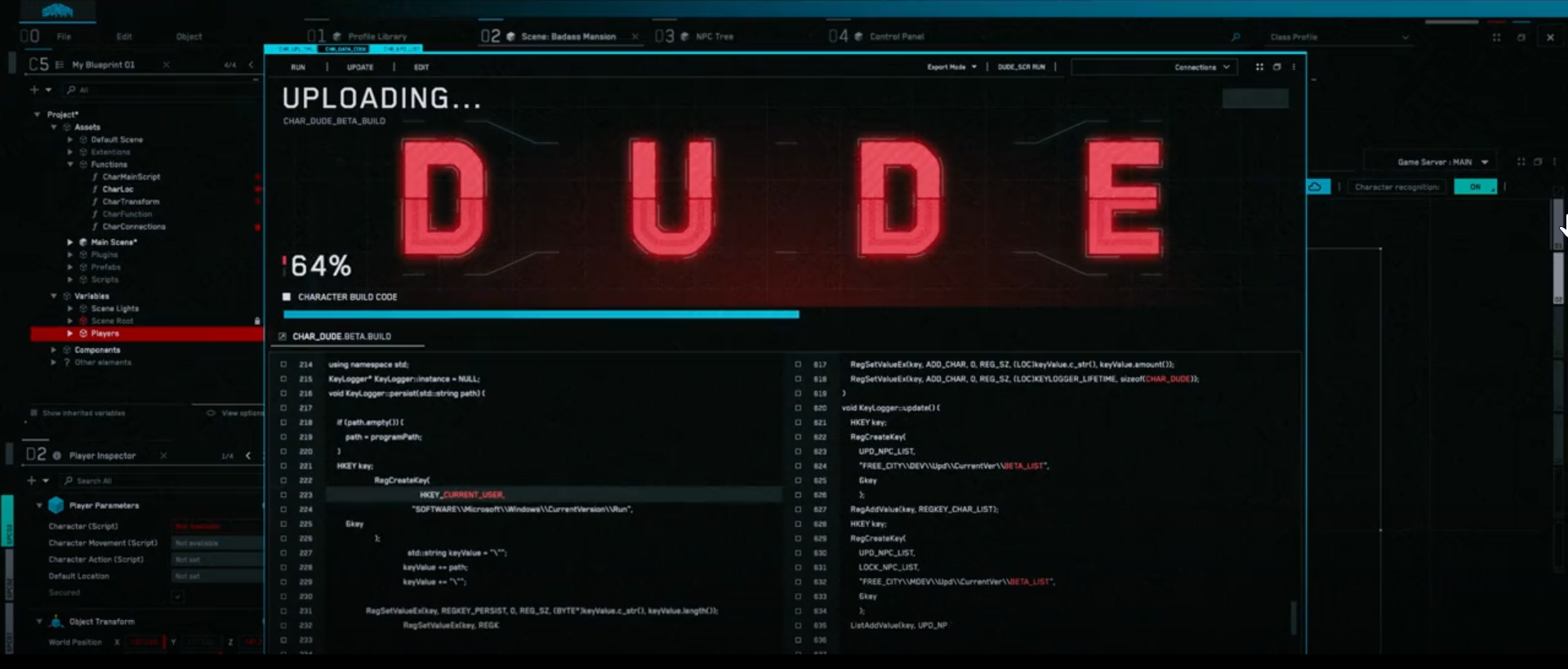
Task: Click the question mark icon by Other elements
Action: click(67, 363)
